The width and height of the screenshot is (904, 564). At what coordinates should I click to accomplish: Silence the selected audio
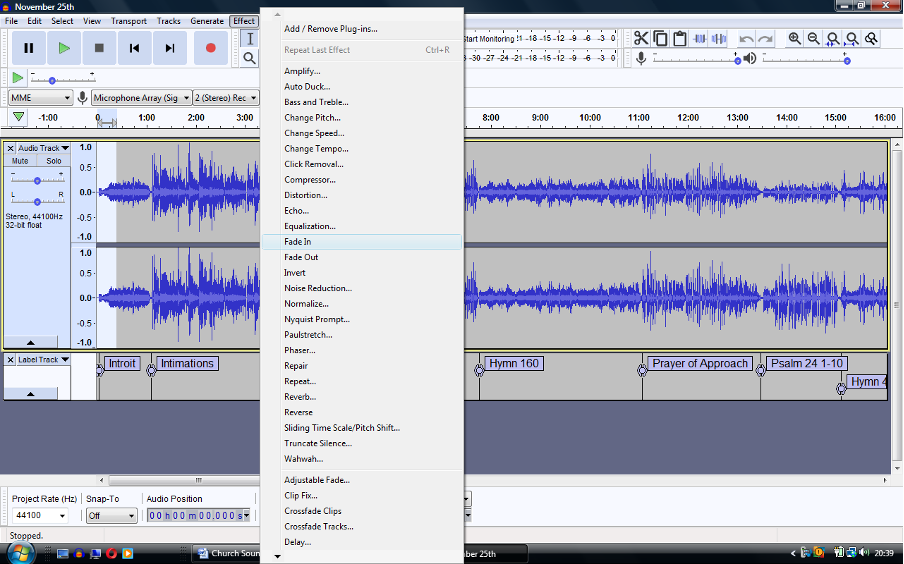pyautogui.click(x=719, y=39)
